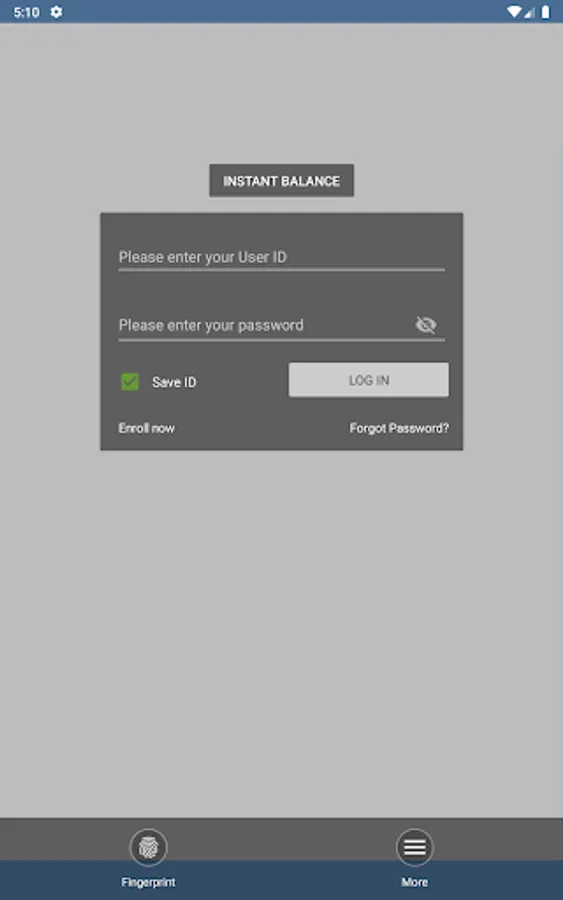This screenshot has height=900, width=563.
Task: Tap the battery status icon
Action: pyautogui.click(x=546, y=12)
